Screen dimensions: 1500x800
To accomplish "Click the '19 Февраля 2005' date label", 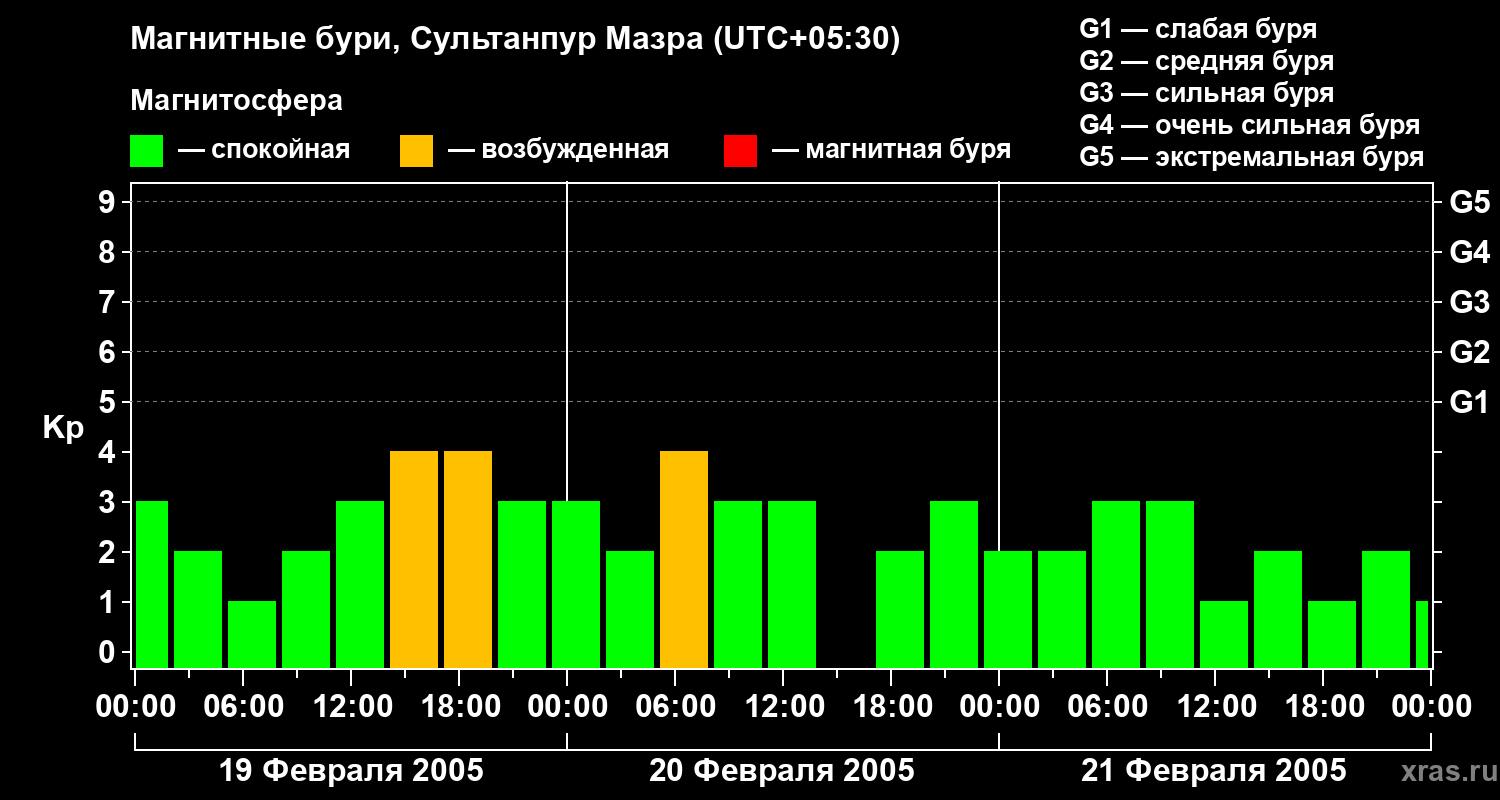I will point(351,771).
